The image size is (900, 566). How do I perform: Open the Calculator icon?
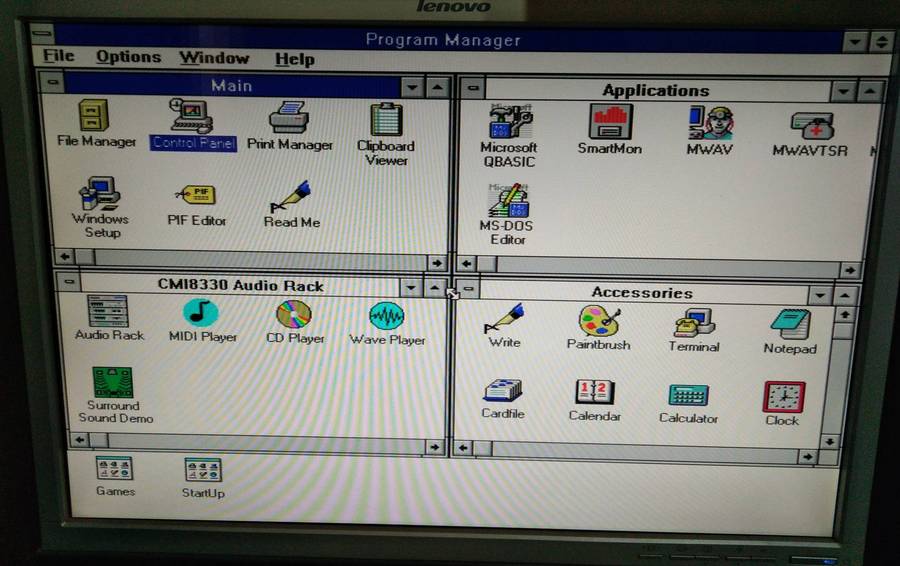tap(688, 404)
